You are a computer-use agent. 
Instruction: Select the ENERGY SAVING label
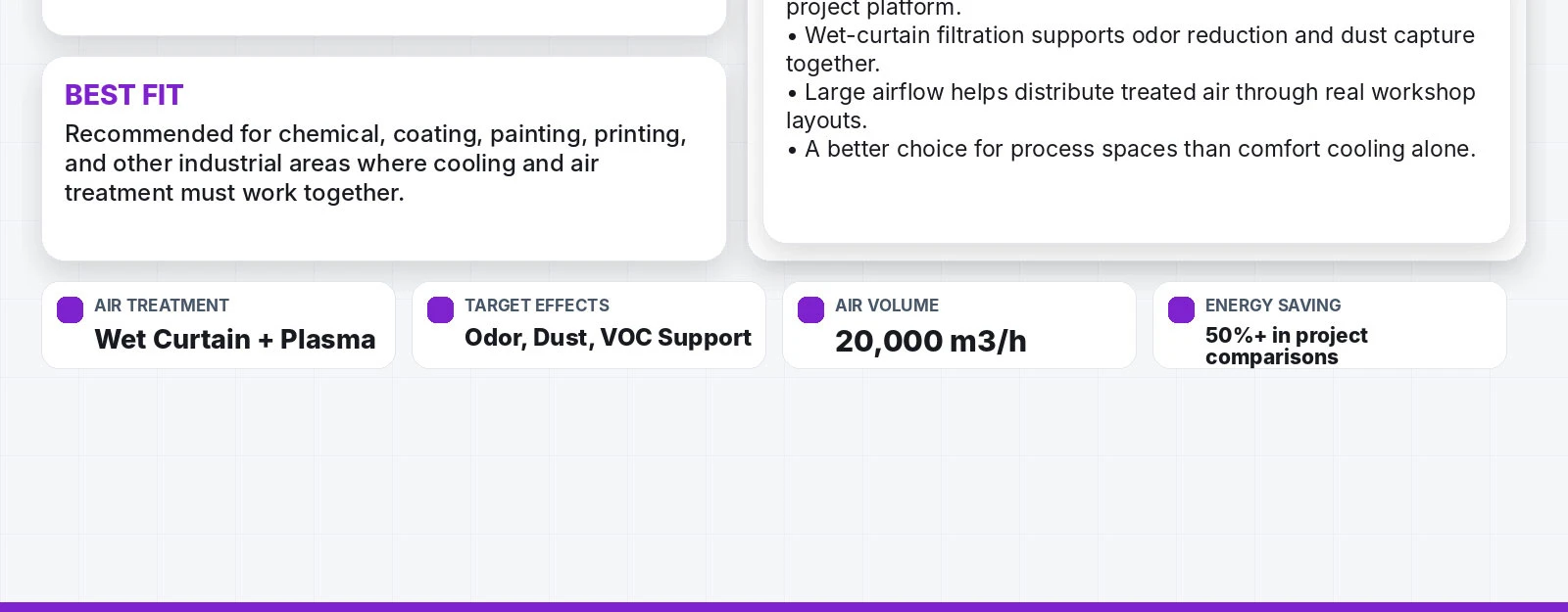(1273, 306)
